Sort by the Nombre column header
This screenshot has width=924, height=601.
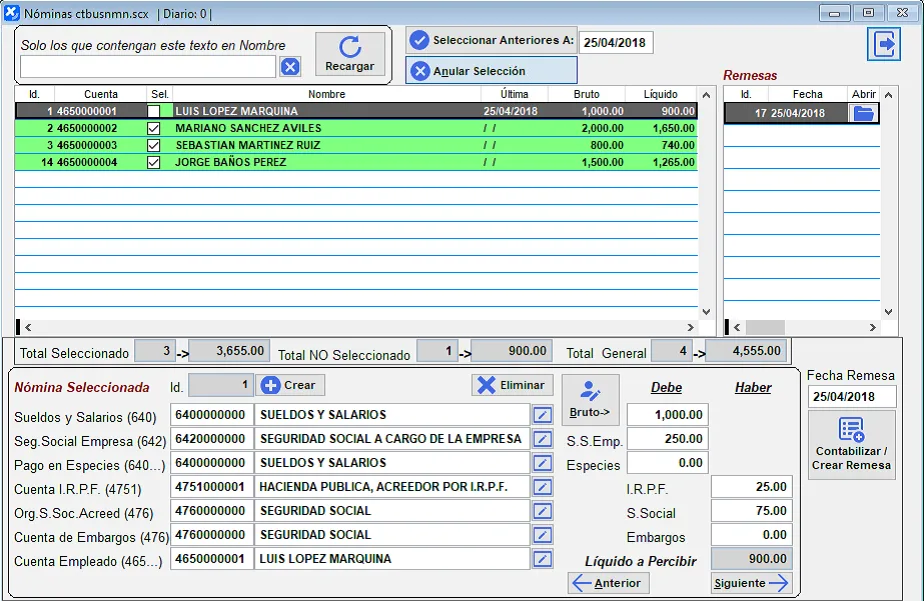327,94
